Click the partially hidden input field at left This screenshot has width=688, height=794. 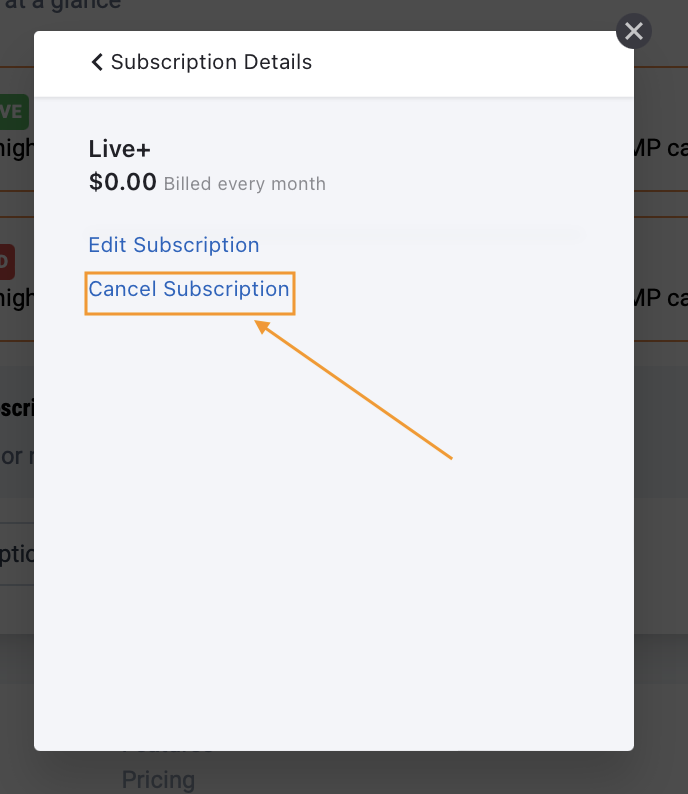pyautogui.click(x=16, y=554)
